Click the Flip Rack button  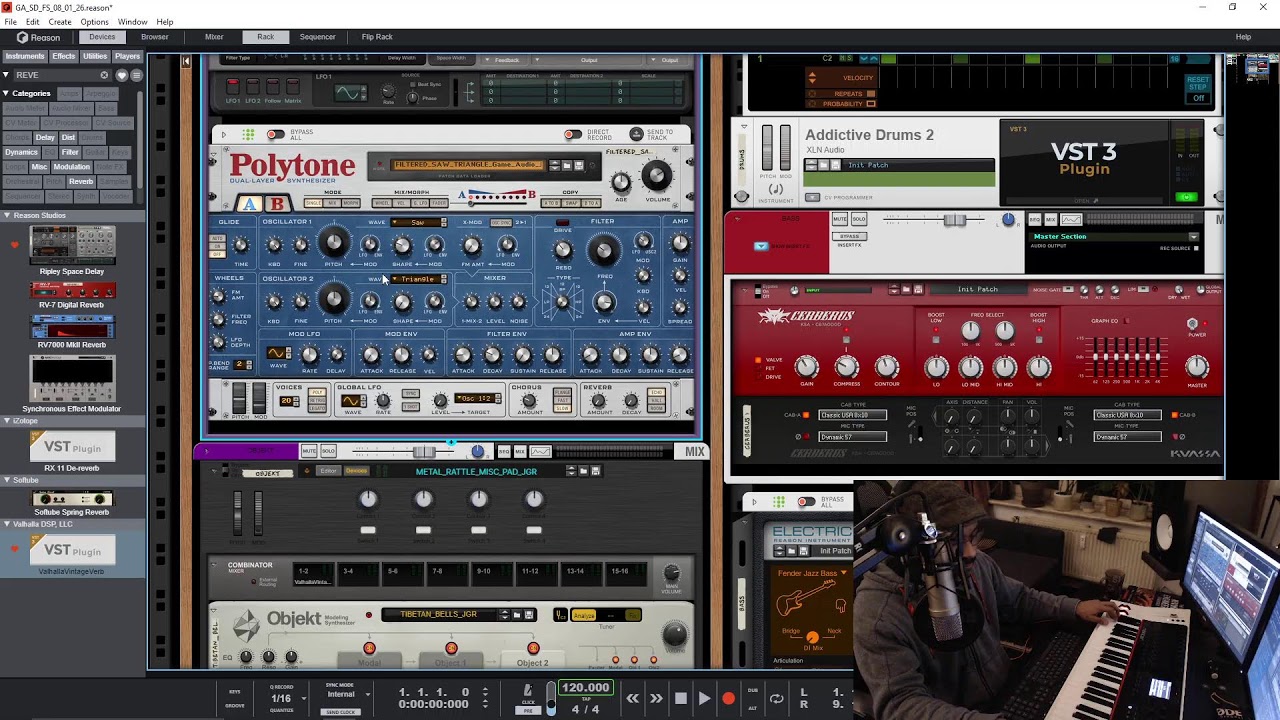377,37
